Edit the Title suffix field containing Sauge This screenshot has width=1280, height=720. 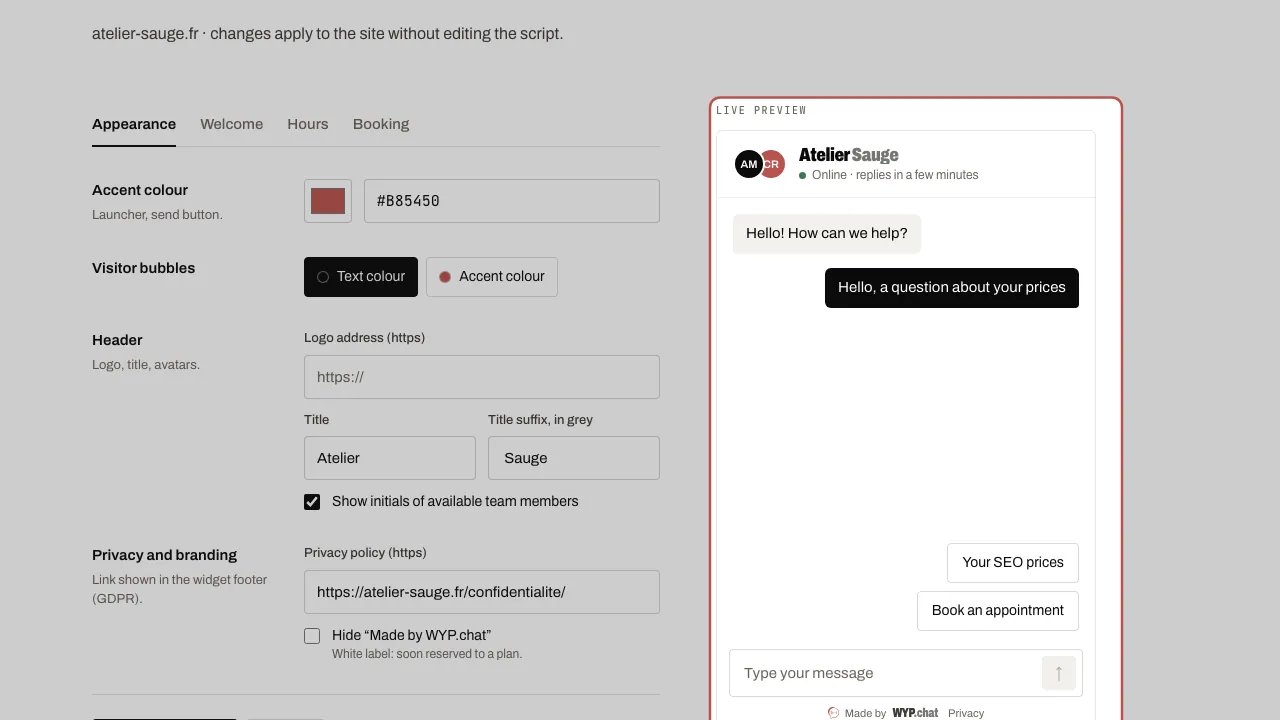pos(574,458)
